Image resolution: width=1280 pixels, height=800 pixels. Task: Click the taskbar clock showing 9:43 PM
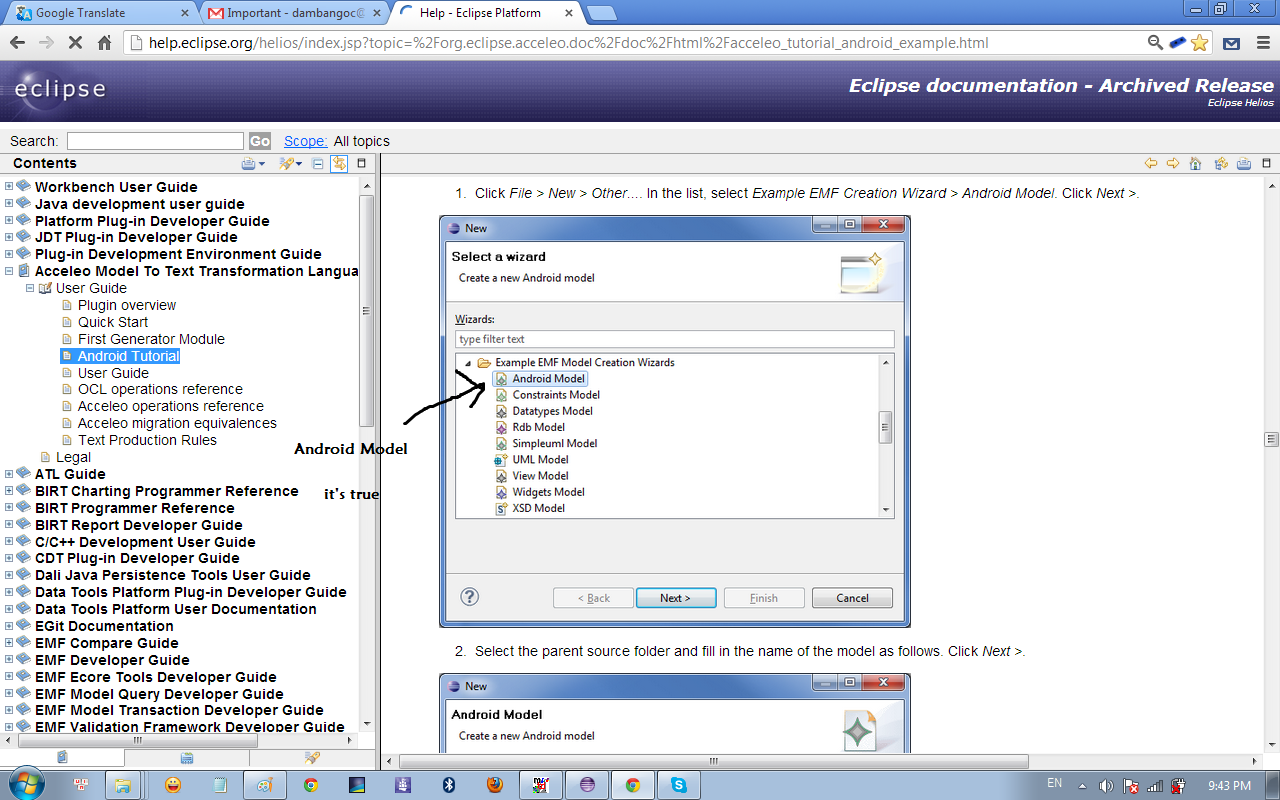(1230, 786)
